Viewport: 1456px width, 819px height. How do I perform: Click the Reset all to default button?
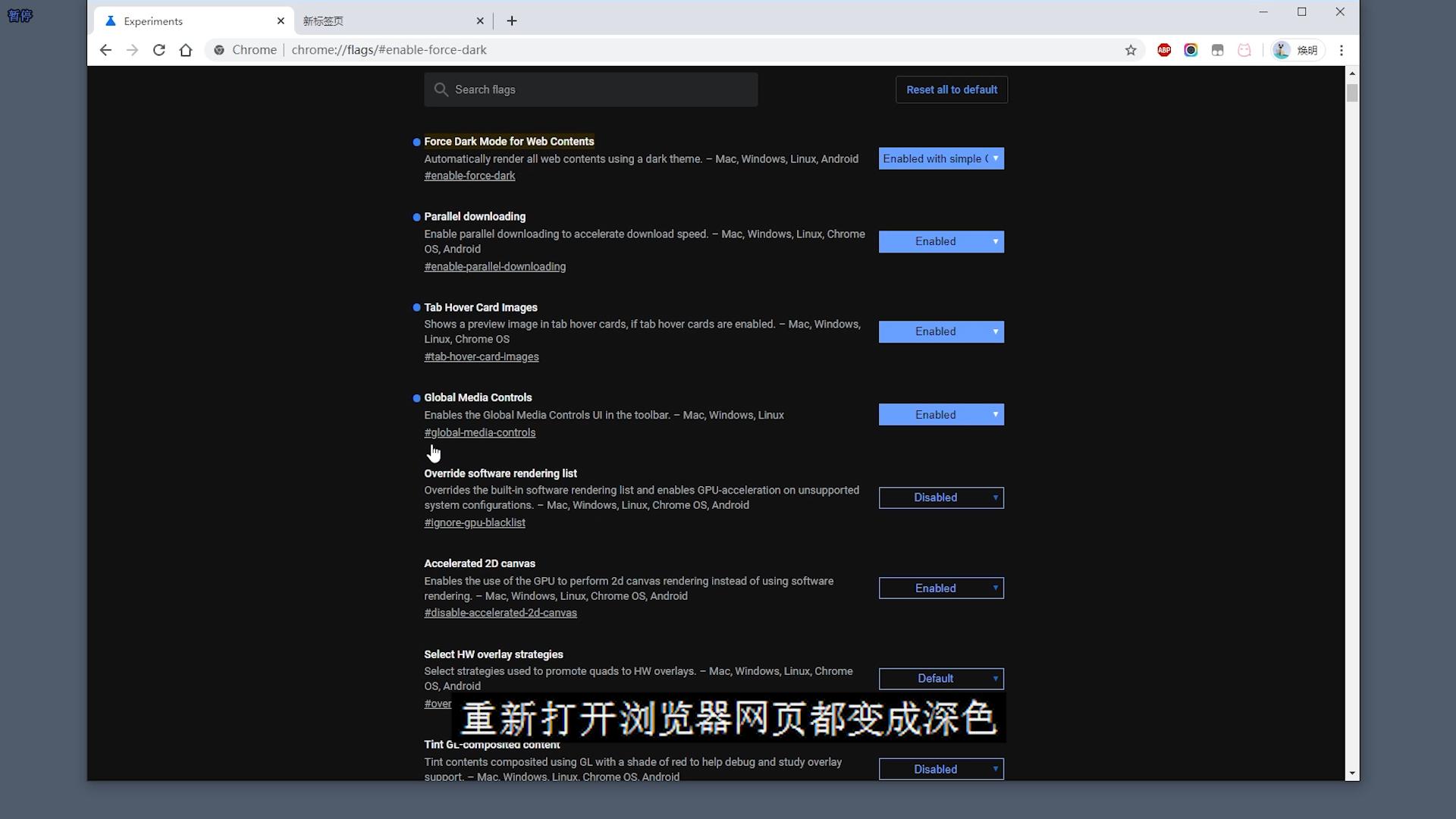[x=951, y=89]
